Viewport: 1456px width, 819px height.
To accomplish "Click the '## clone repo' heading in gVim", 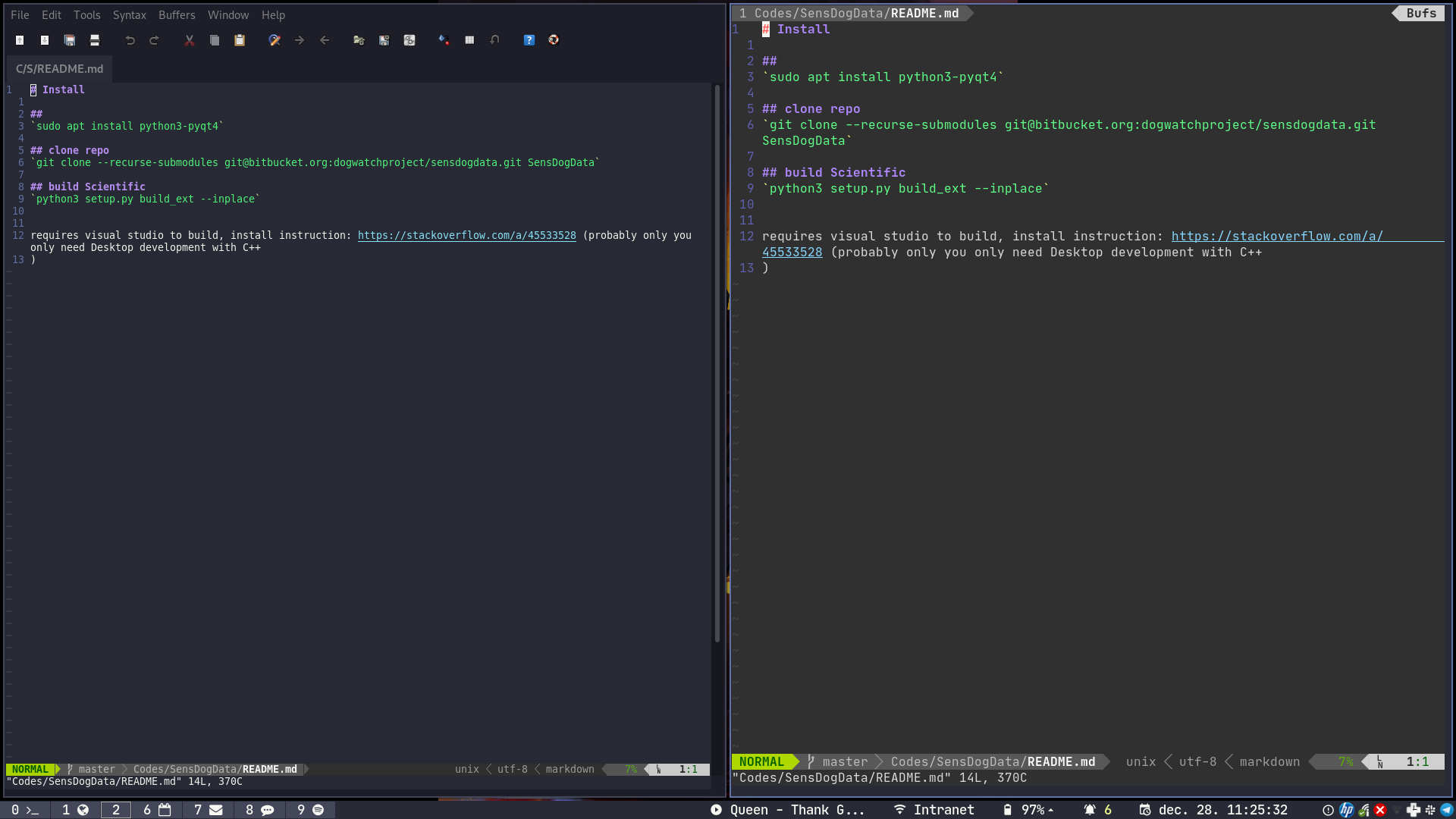I will pyautogui.click(x=70, y=150).
